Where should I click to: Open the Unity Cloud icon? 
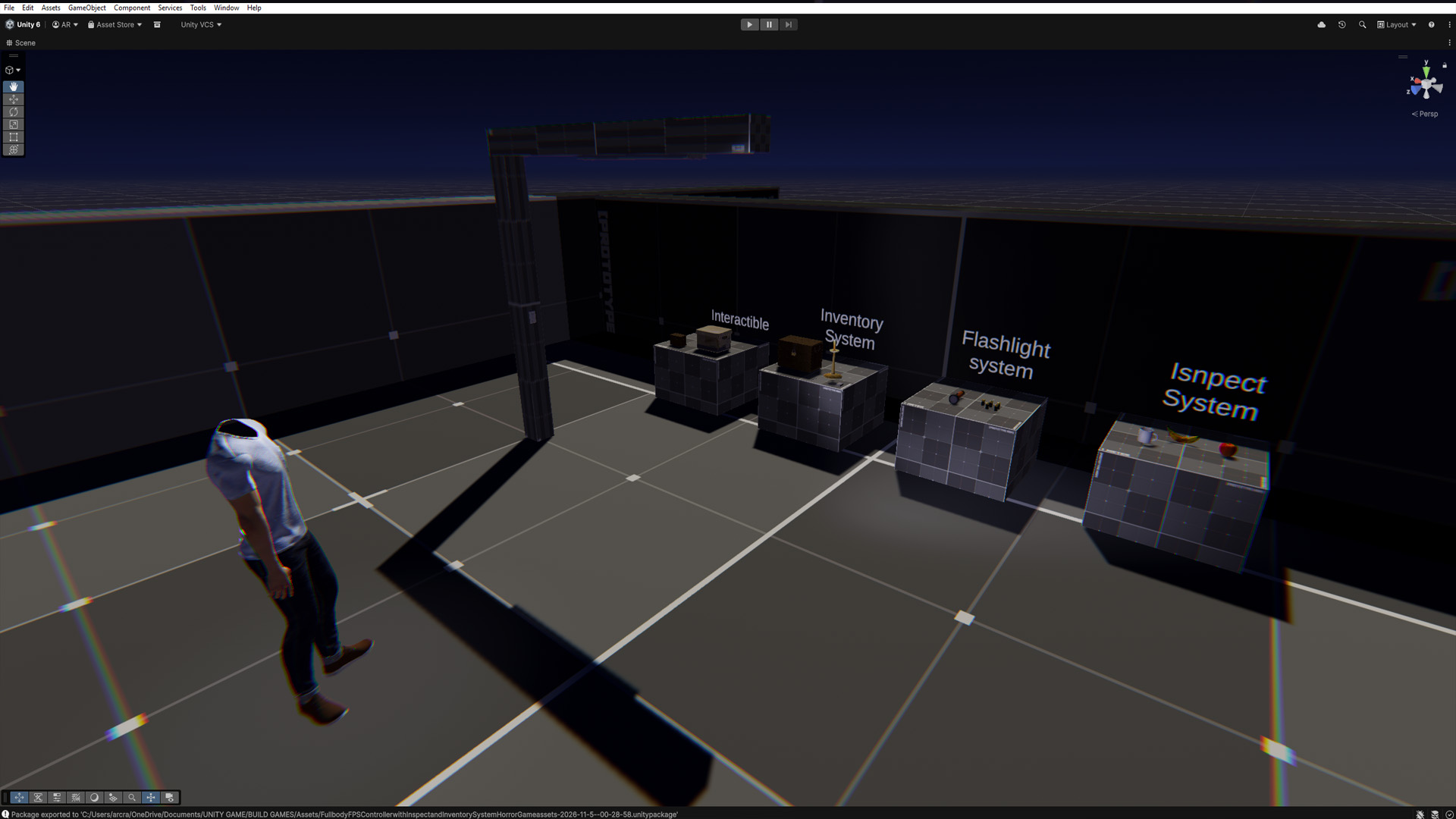pos(1322,24)
